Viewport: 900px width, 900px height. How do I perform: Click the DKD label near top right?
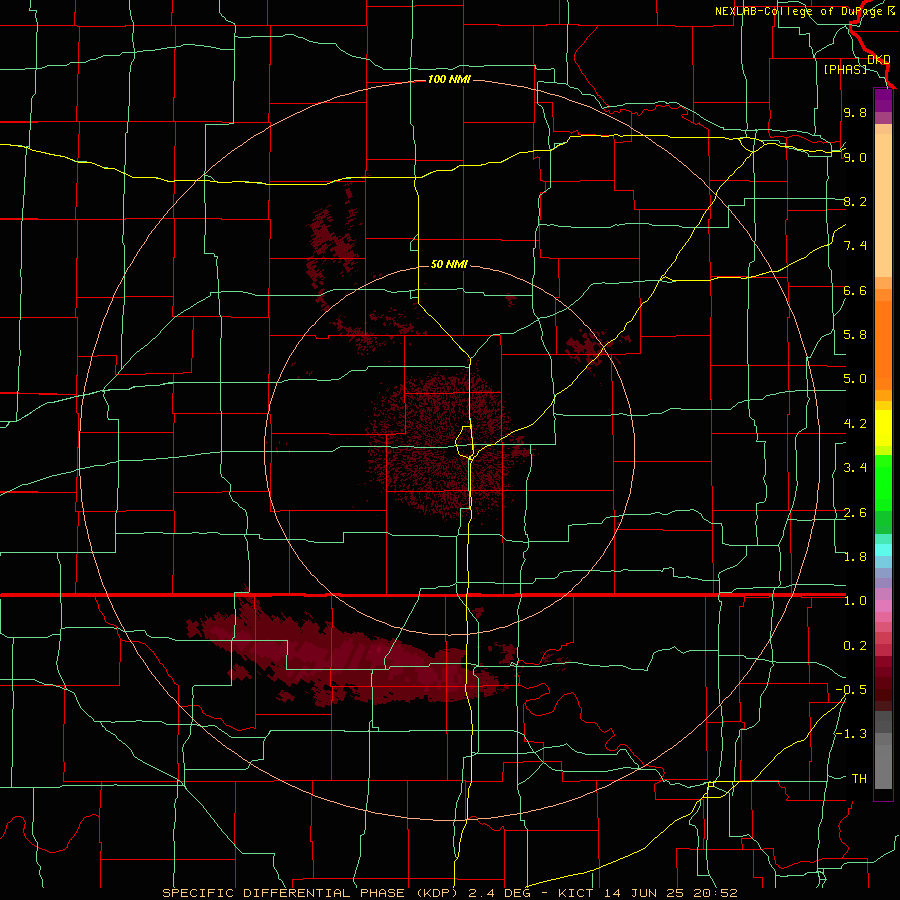(x=879, y=59)
